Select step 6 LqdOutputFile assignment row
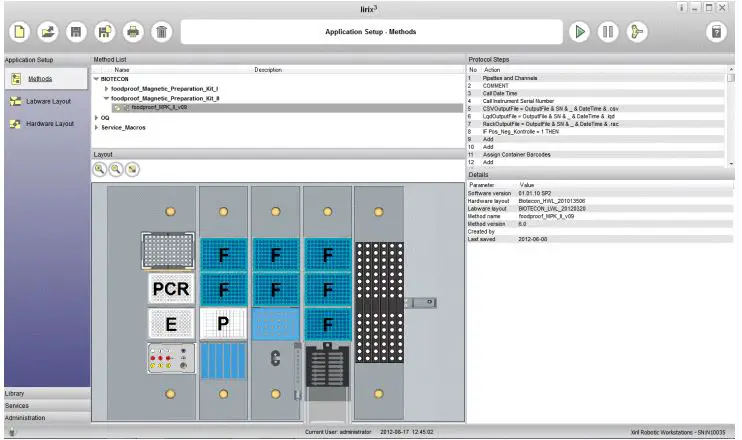Screen dimensions: 742x440 pyautogui.click(x=596, y=116)
